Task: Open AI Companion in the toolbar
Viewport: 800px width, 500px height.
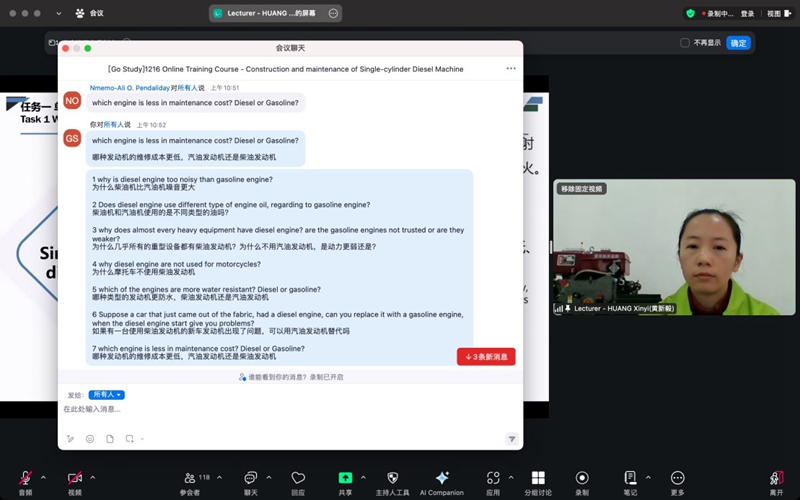Action: click(x=441, y=478)
